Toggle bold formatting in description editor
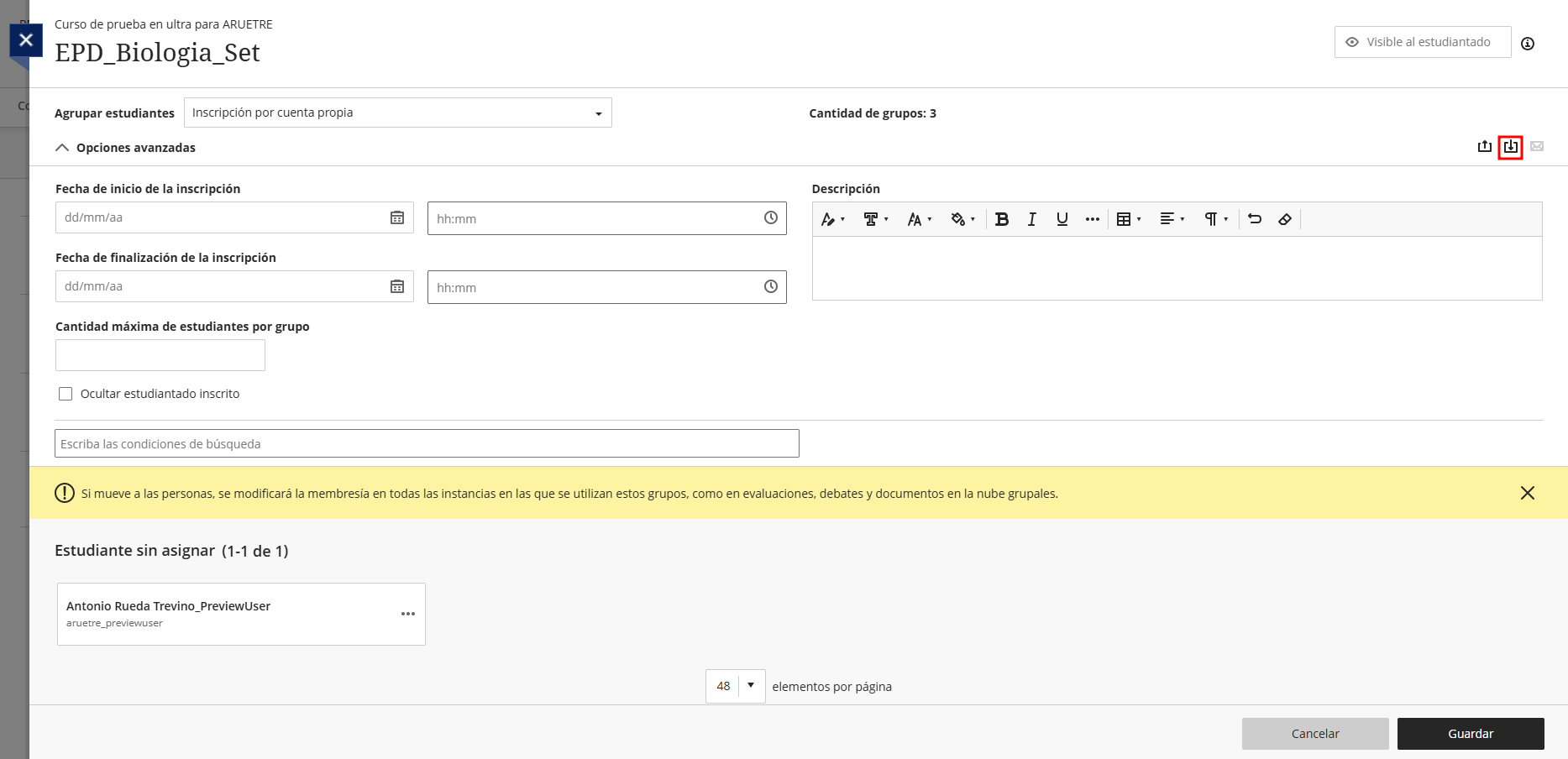1568x759 pixels. [x=1001, y=219]
